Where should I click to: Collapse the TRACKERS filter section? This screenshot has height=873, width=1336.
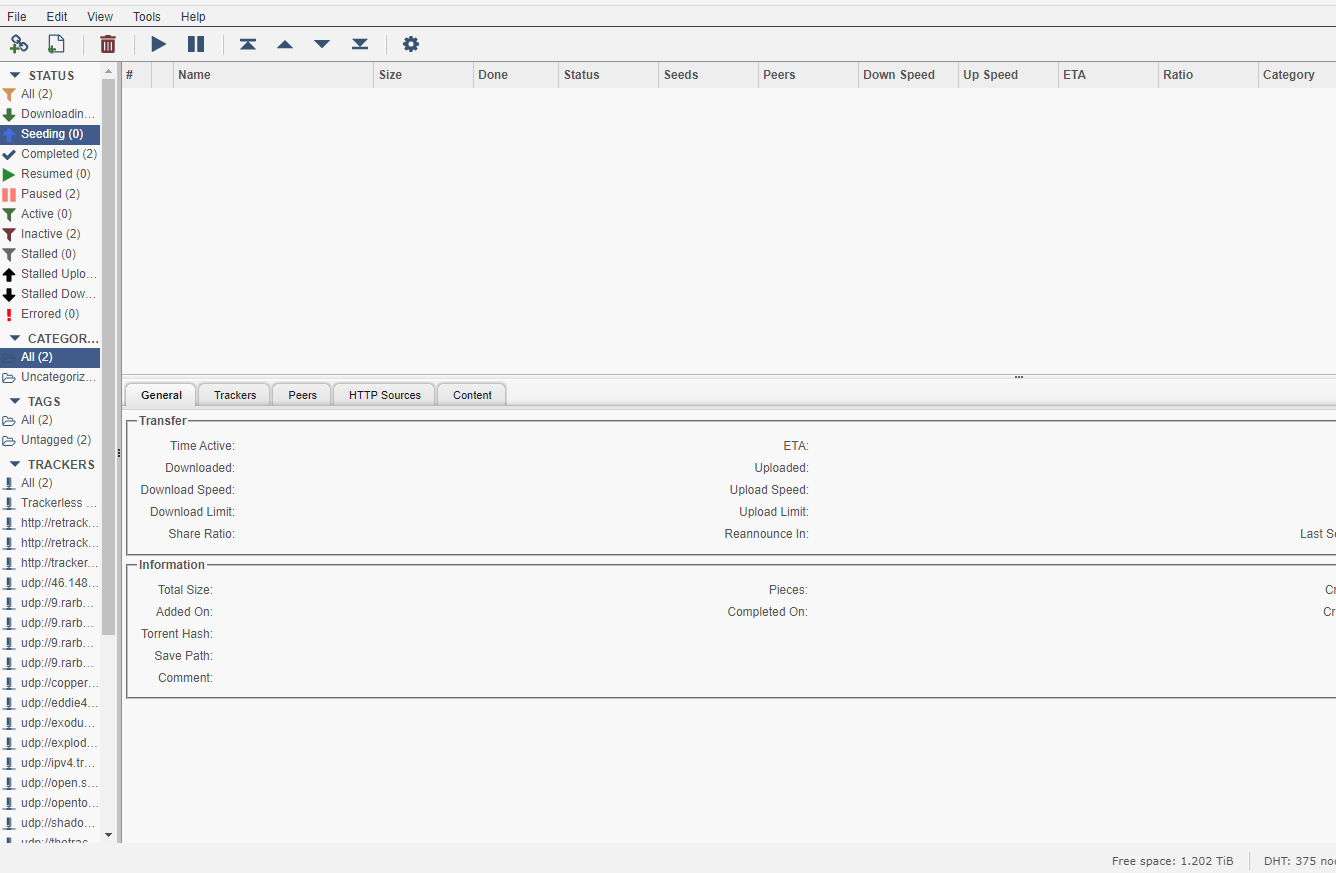point(15,464)
